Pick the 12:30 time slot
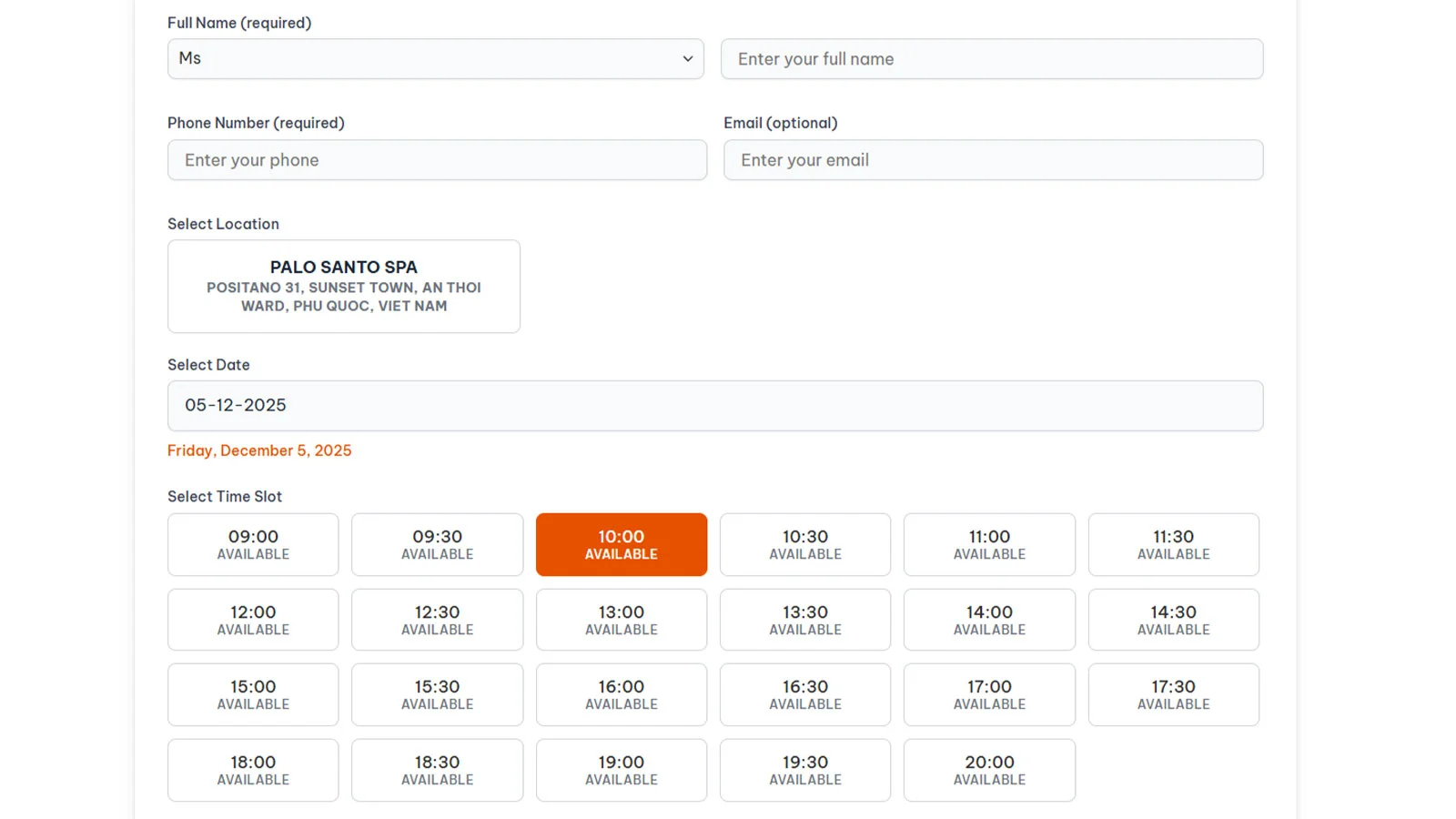The image size is (1456, 819). (x=437, y=620)
